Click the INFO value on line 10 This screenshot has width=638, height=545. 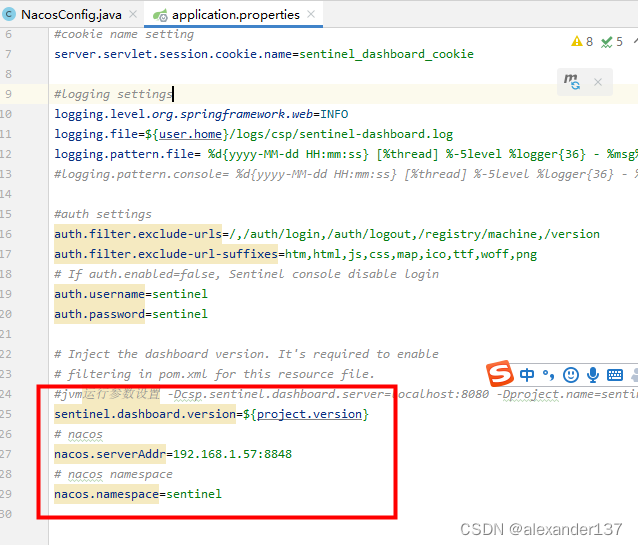click(x=334, y=114)
